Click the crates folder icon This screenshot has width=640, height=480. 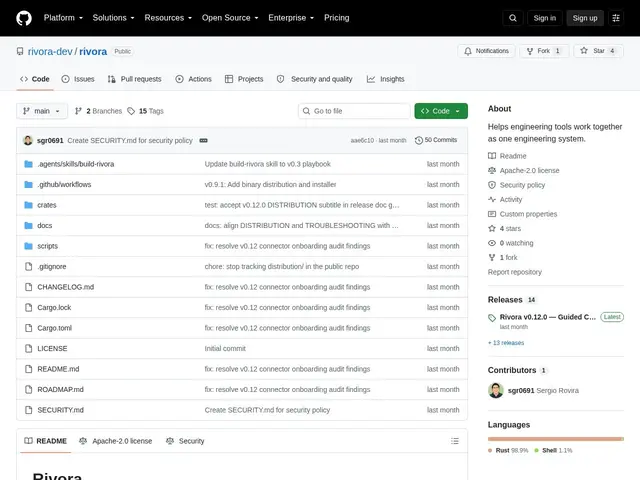29,205
